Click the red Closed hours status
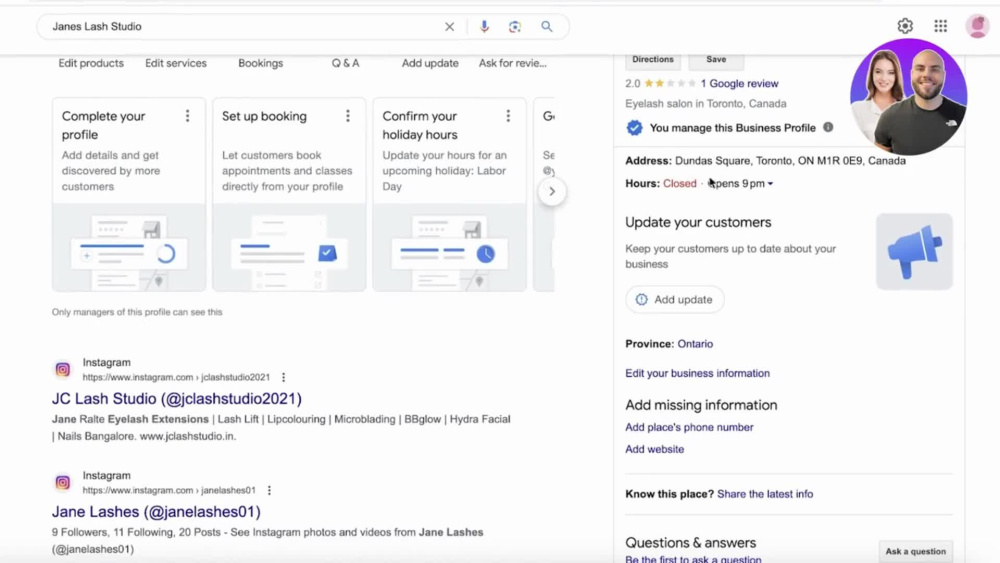Viewport: 1000px width, 563px height. tap(679, 184)
